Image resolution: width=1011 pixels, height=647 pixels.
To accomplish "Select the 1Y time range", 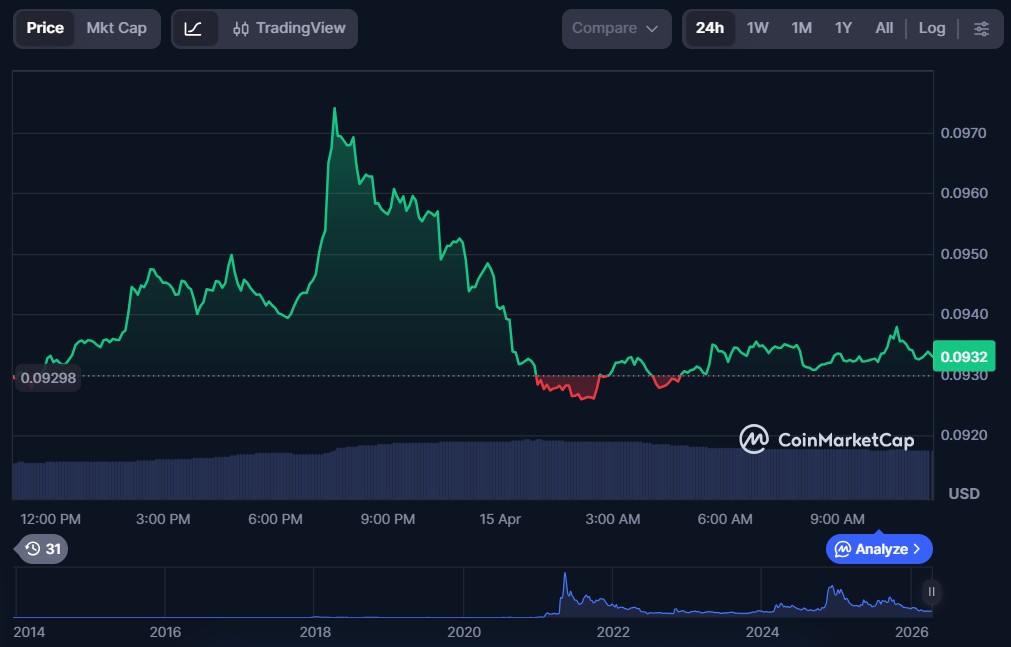I will click(x=845, y=28).
